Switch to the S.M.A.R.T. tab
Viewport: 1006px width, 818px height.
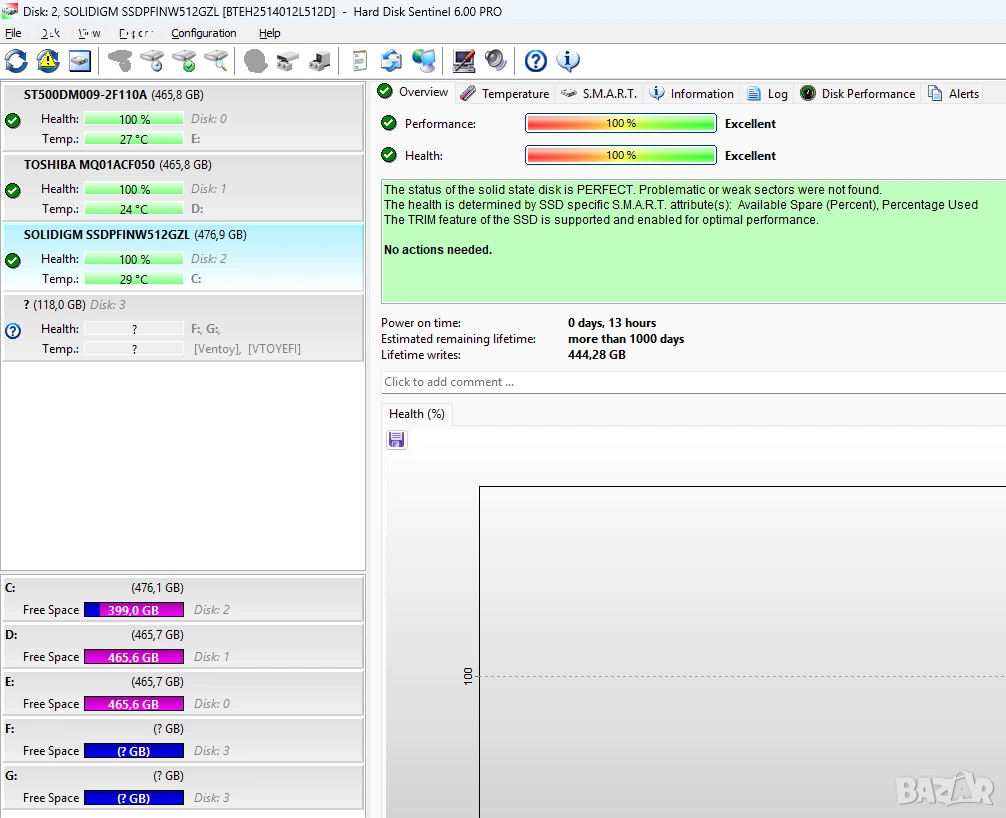pyautogui.click(x=598, y=93)
